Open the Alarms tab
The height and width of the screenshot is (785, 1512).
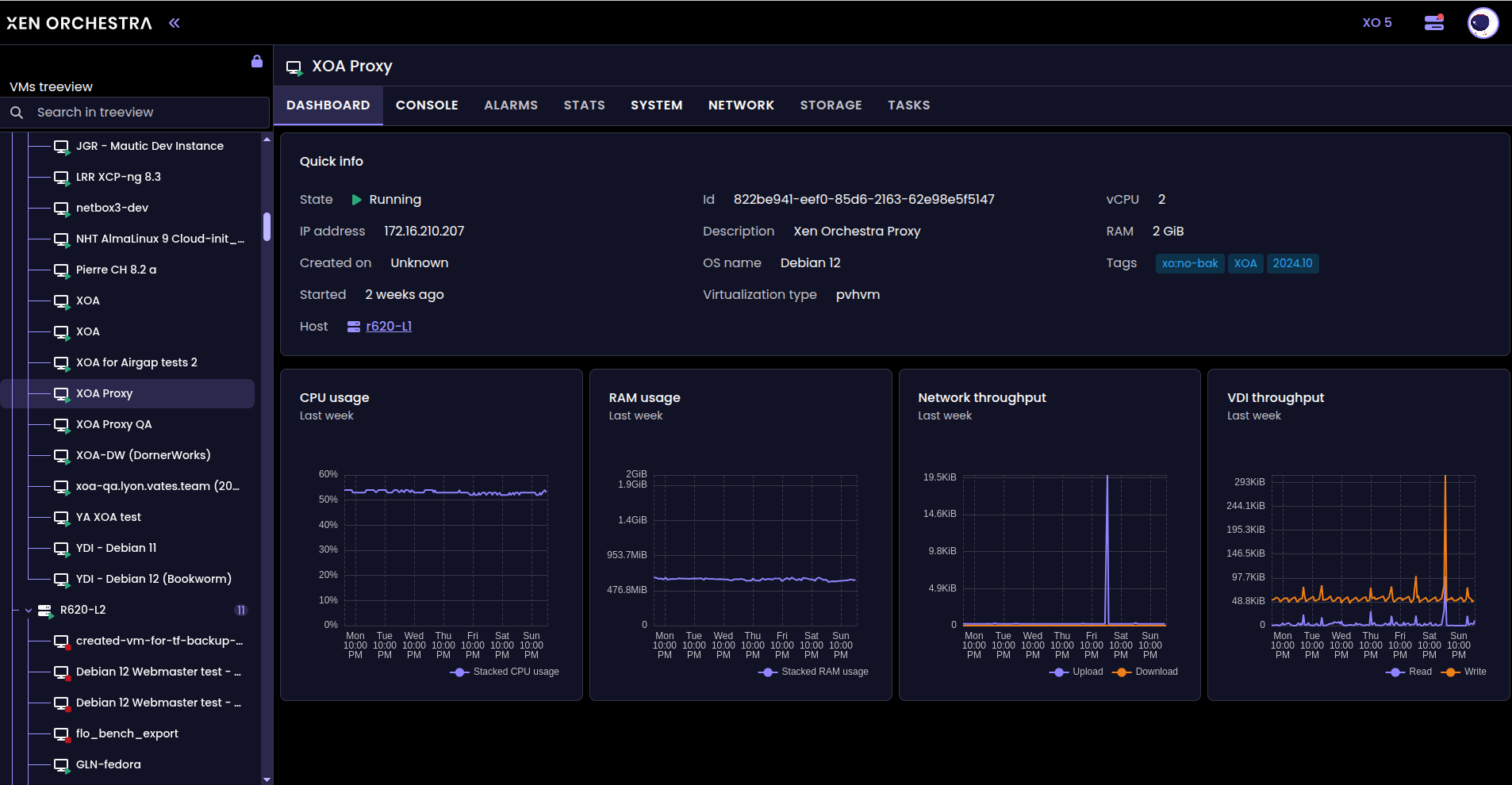click(x=511, y=105)
